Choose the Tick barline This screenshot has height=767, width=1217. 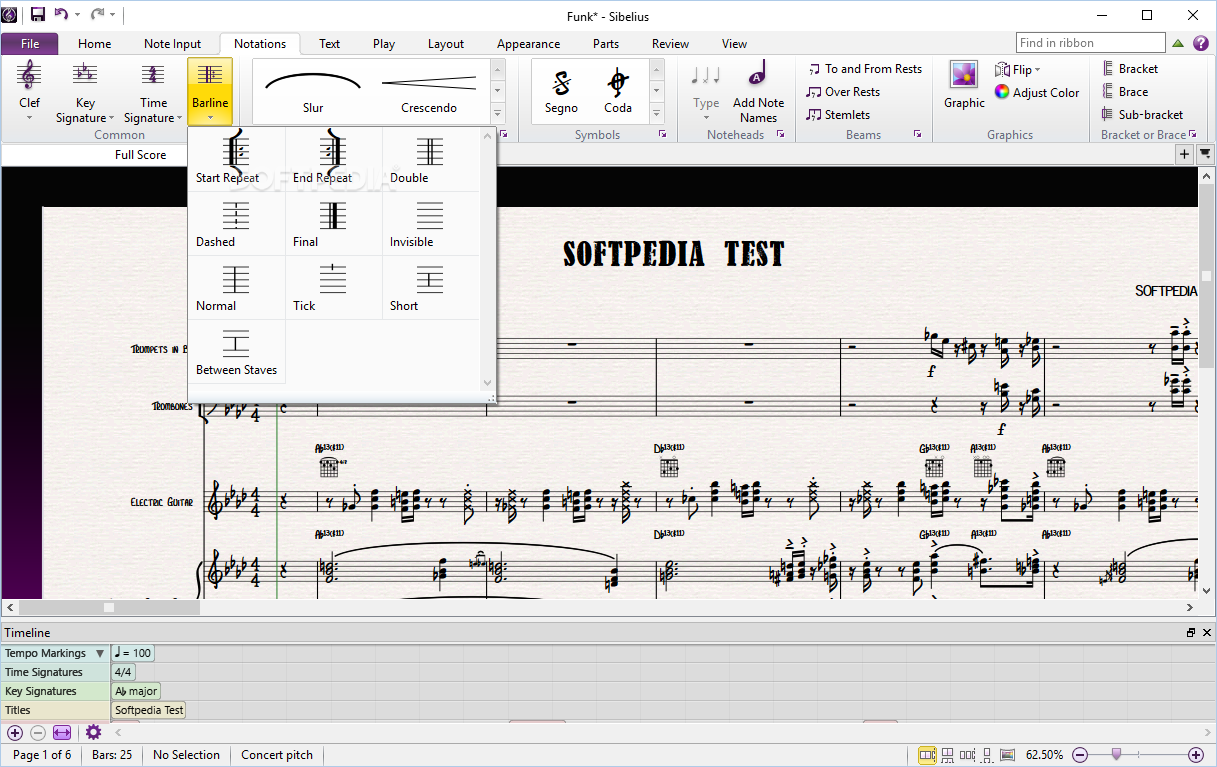point(333,288)
